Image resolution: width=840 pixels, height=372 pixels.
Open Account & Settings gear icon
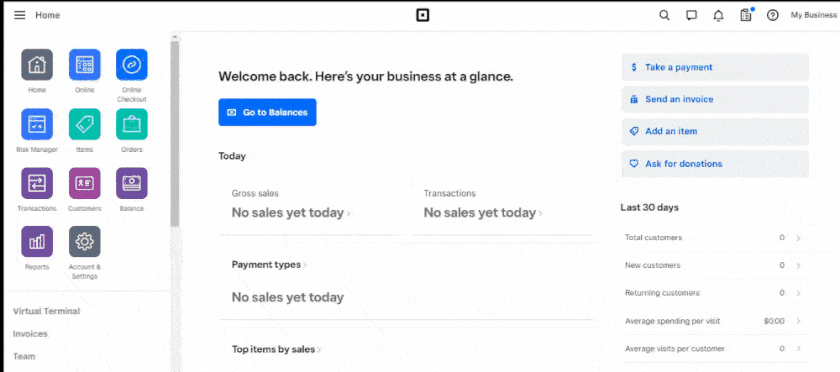pos(85,242)
